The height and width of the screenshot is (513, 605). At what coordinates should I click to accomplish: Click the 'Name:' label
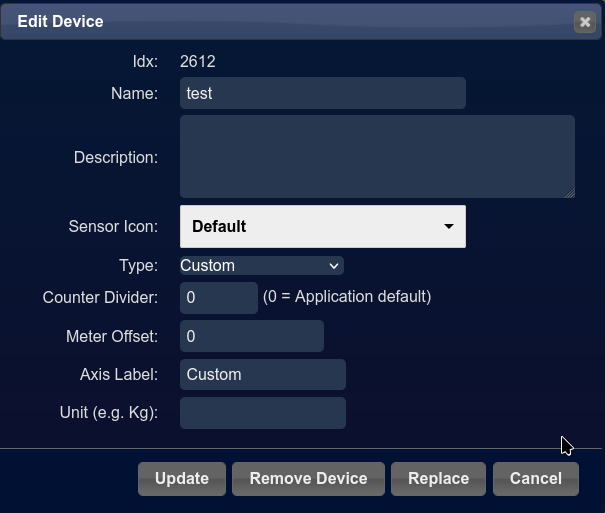pos(134,93)
